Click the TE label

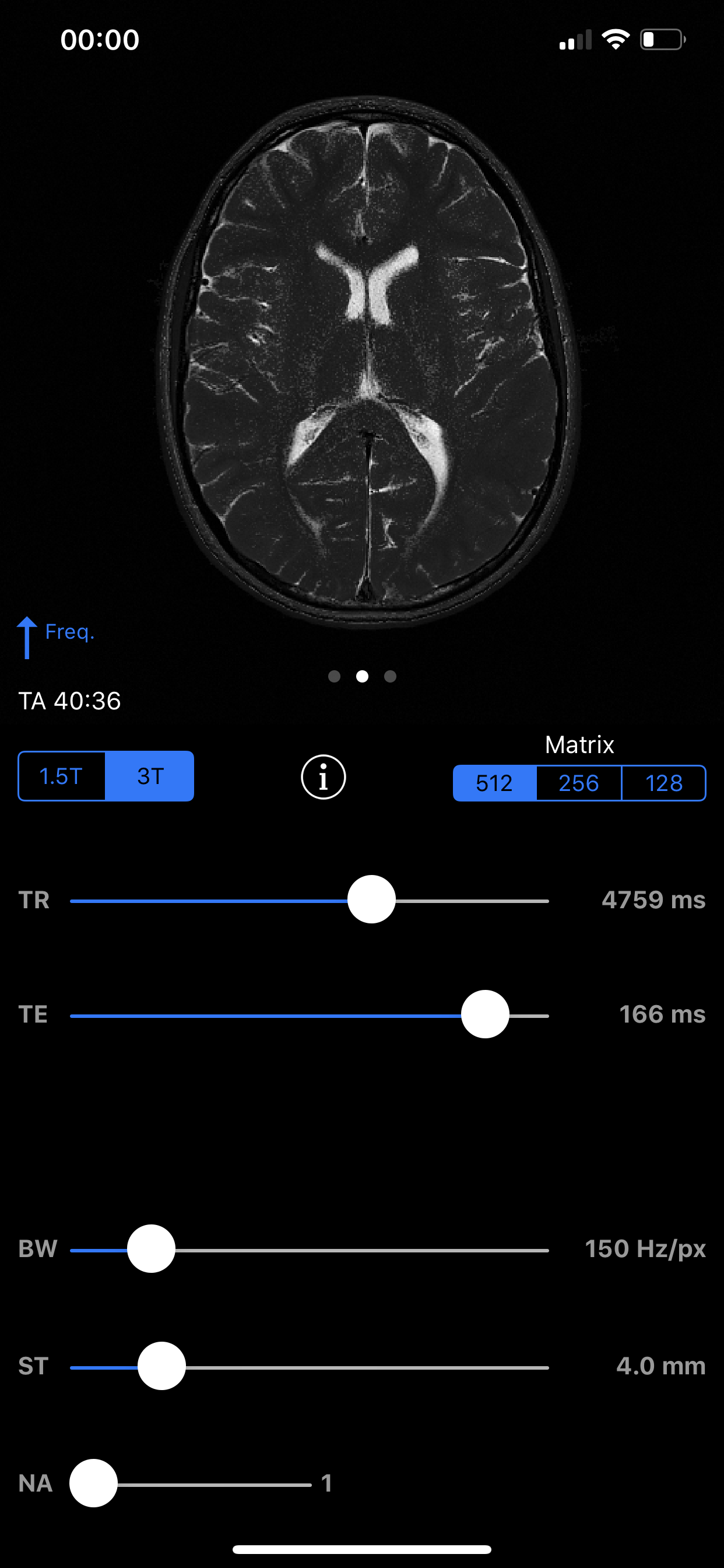pos(33,1014)
